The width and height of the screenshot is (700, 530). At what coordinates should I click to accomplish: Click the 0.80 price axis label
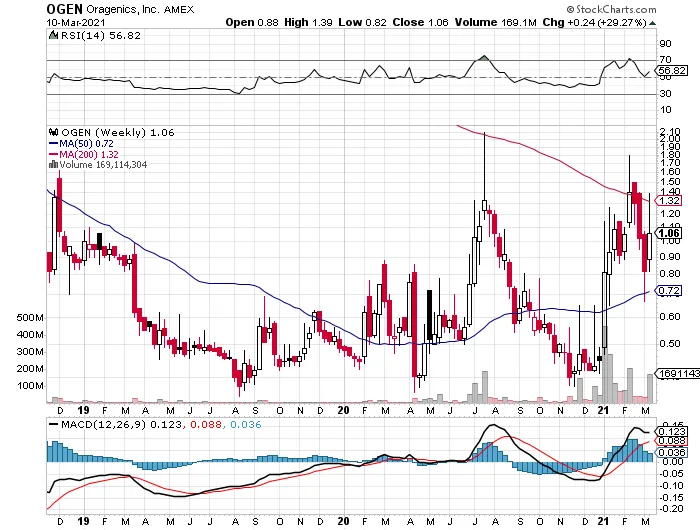pos(670,274)
